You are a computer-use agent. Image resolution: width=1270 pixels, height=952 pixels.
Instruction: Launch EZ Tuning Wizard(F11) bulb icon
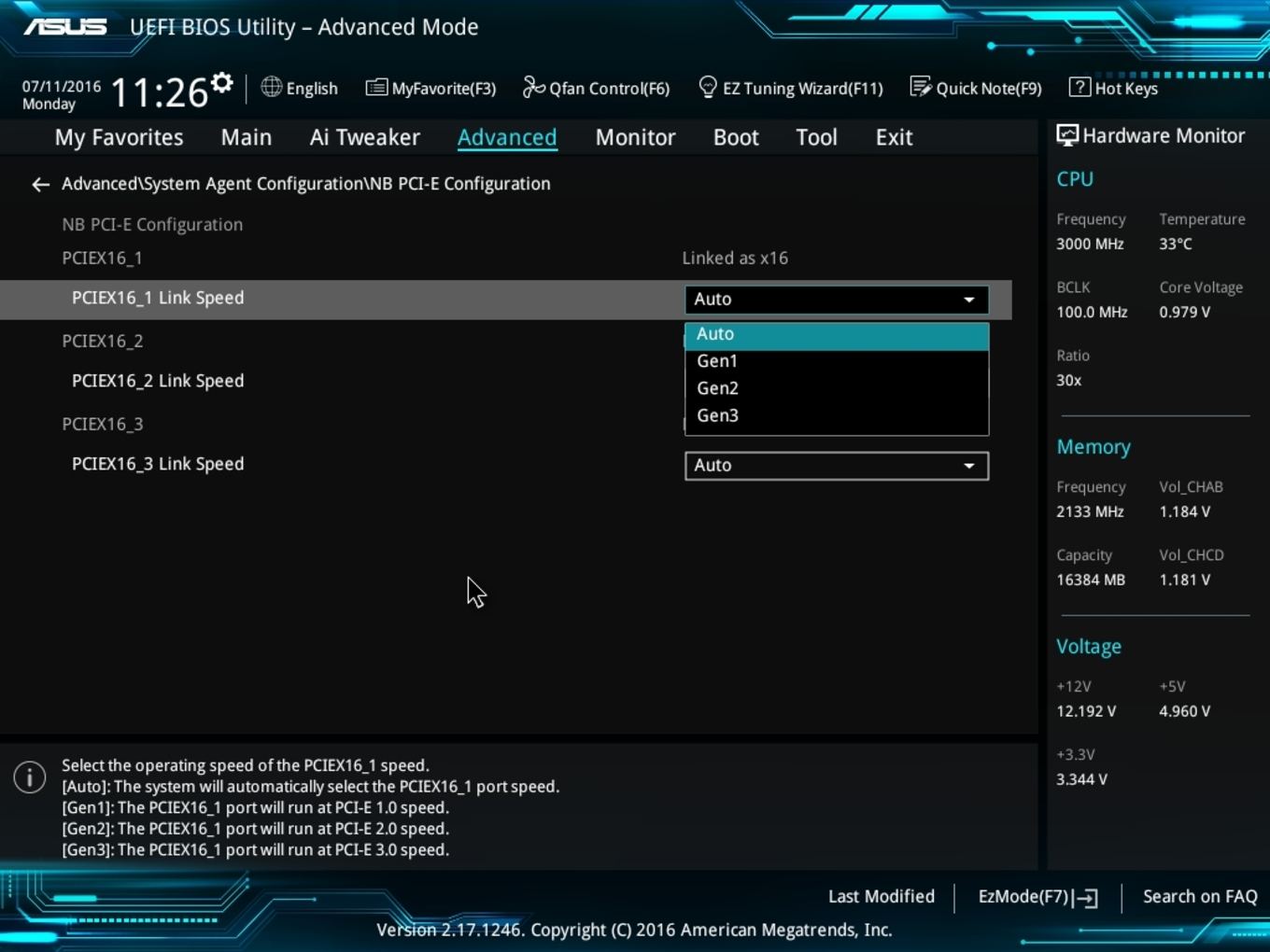[x=708, y=87]
